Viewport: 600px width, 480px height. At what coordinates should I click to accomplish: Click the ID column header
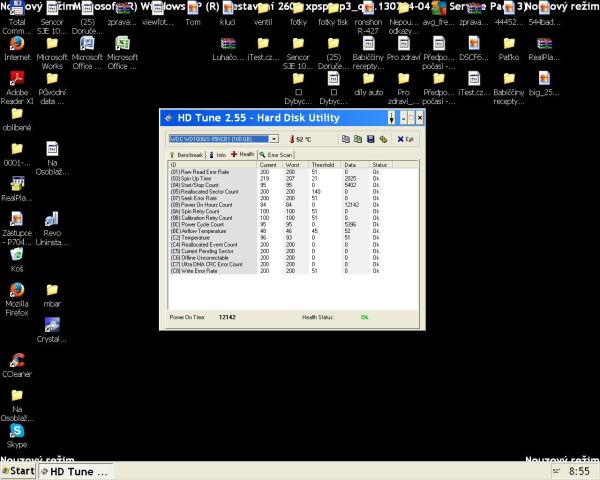(x=212, y=165)
